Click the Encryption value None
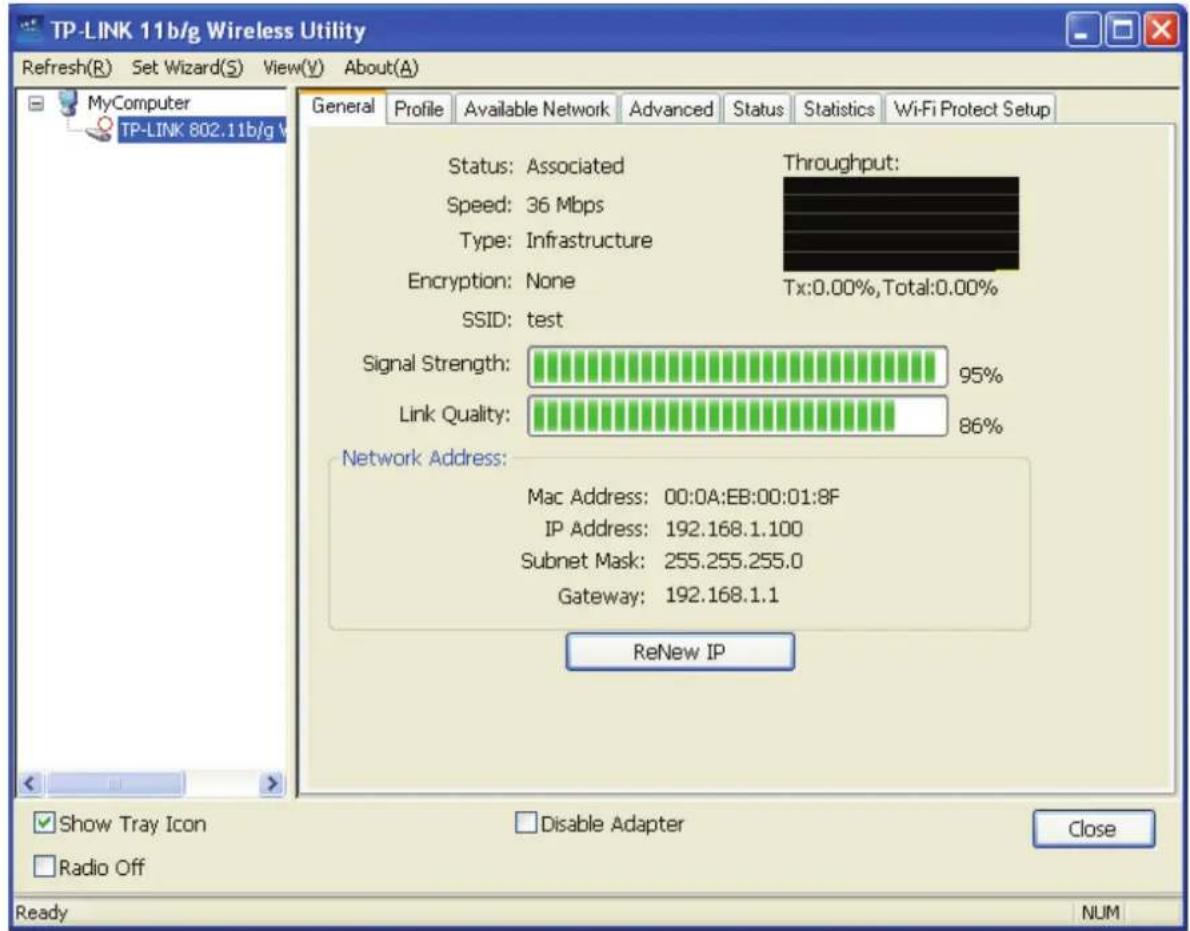 (550, 281)
